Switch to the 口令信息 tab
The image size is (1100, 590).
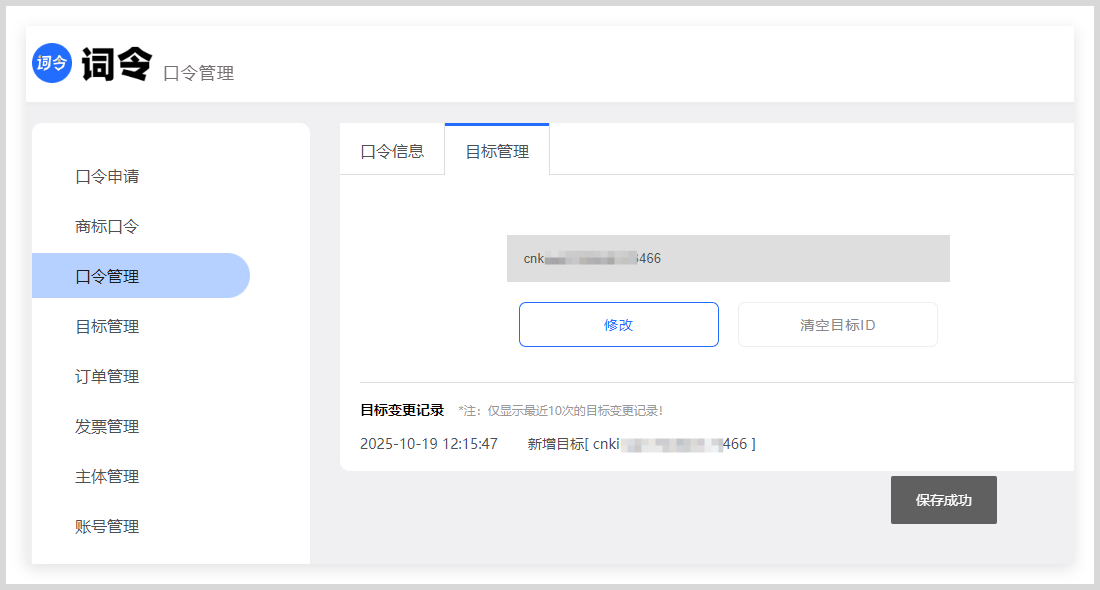coord(392,151)
